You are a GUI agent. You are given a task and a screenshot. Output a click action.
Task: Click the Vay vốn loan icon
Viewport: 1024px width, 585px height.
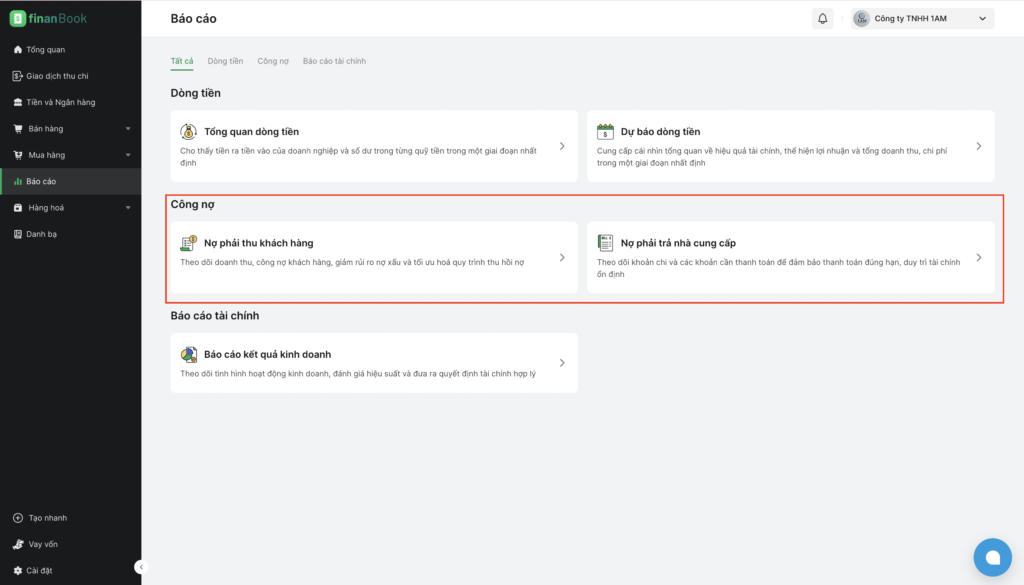point(18,544)
